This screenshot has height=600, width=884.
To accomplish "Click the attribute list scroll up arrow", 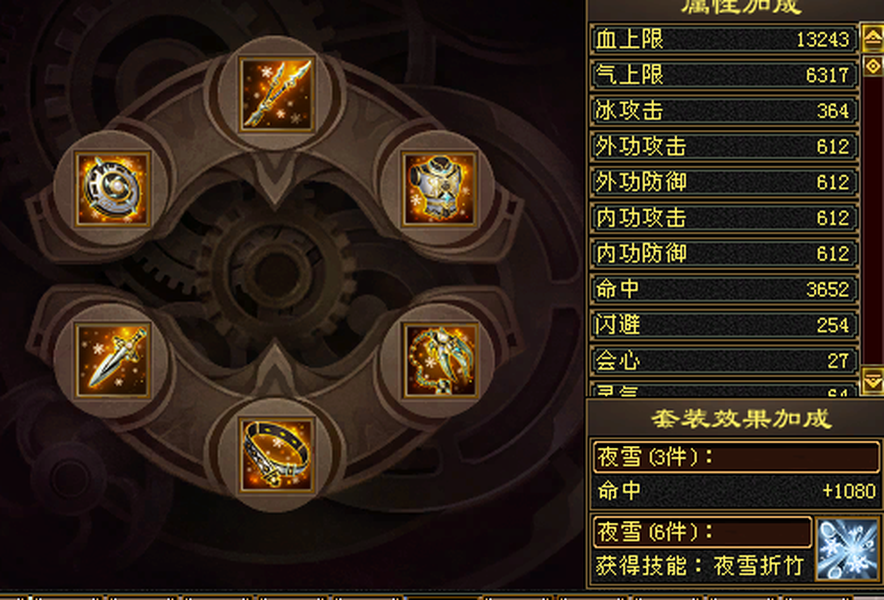I will tap(873, 38).
